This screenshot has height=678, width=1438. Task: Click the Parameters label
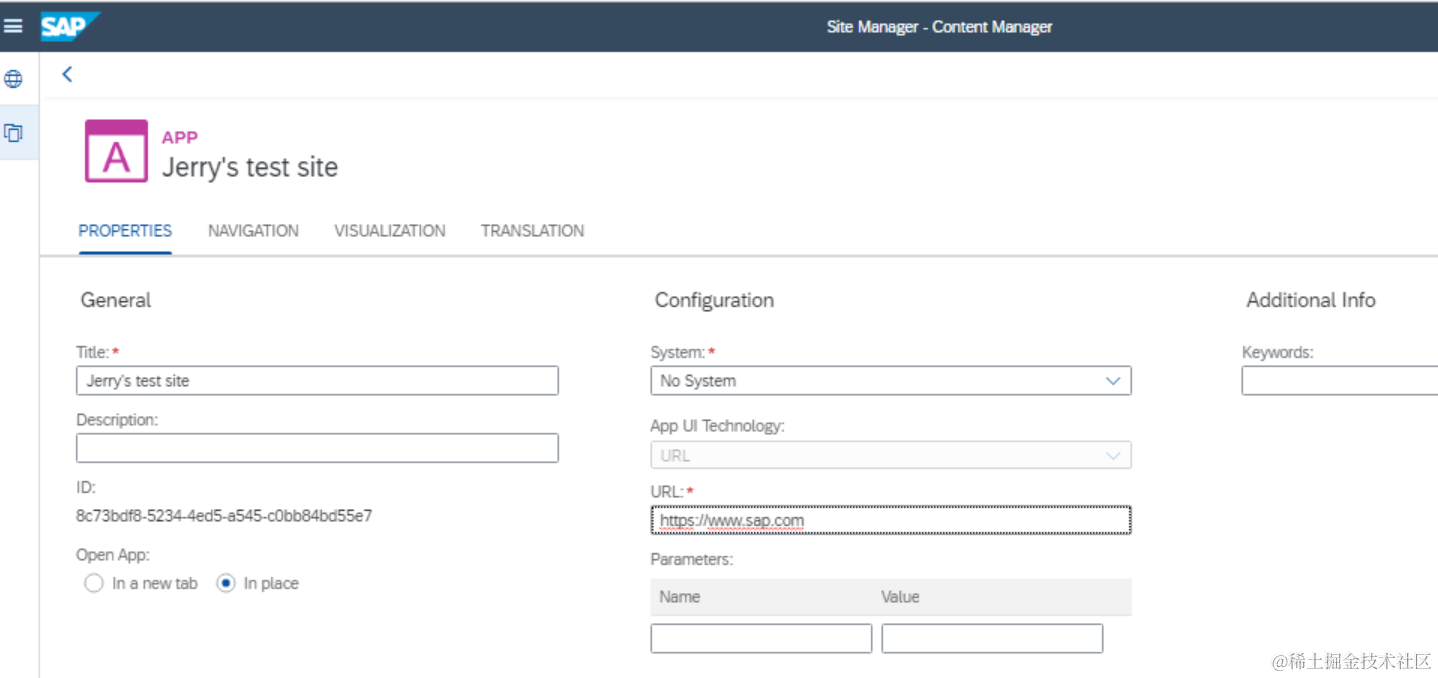[692, 559]
